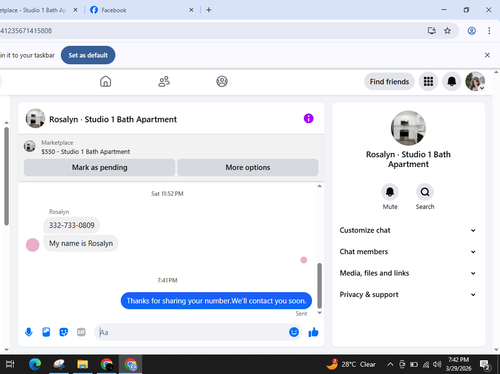
Task: Click the My name is Rosalyn message
Action: click(81, 243)
